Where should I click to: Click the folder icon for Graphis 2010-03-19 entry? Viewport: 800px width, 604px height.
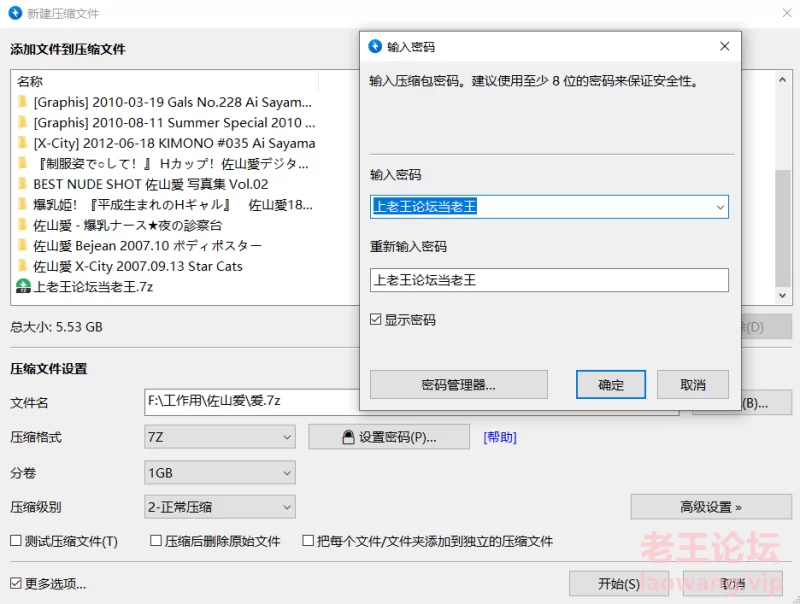pyautogui.click(x=22, y=102)
